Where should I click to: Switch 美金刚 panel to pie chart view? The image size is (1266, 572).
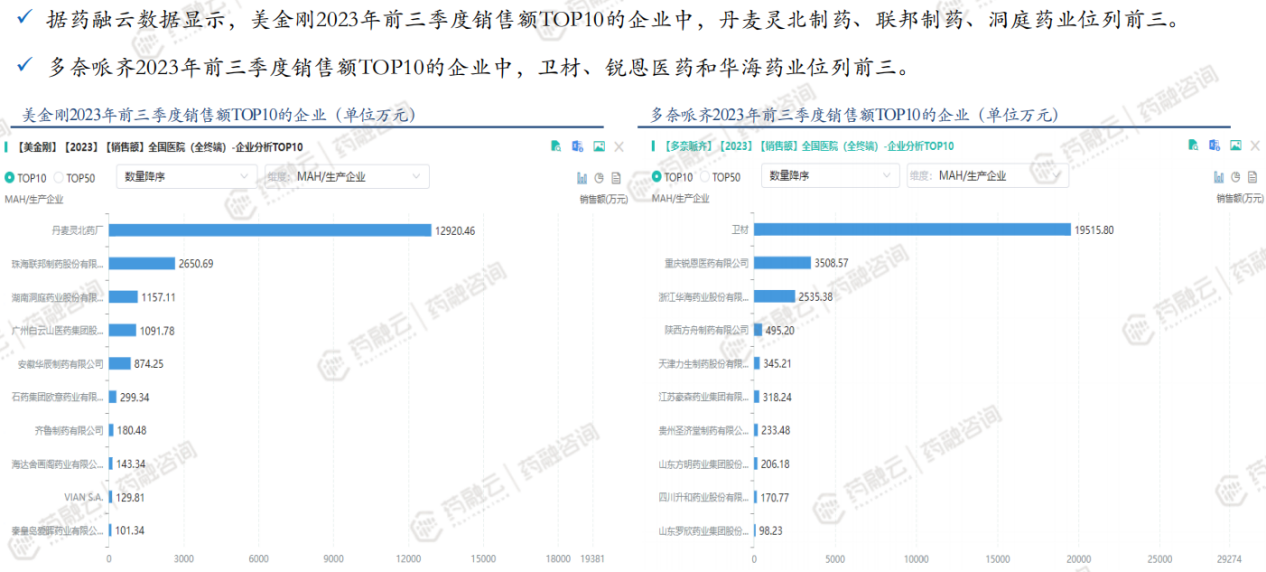(x=598, y=177)
